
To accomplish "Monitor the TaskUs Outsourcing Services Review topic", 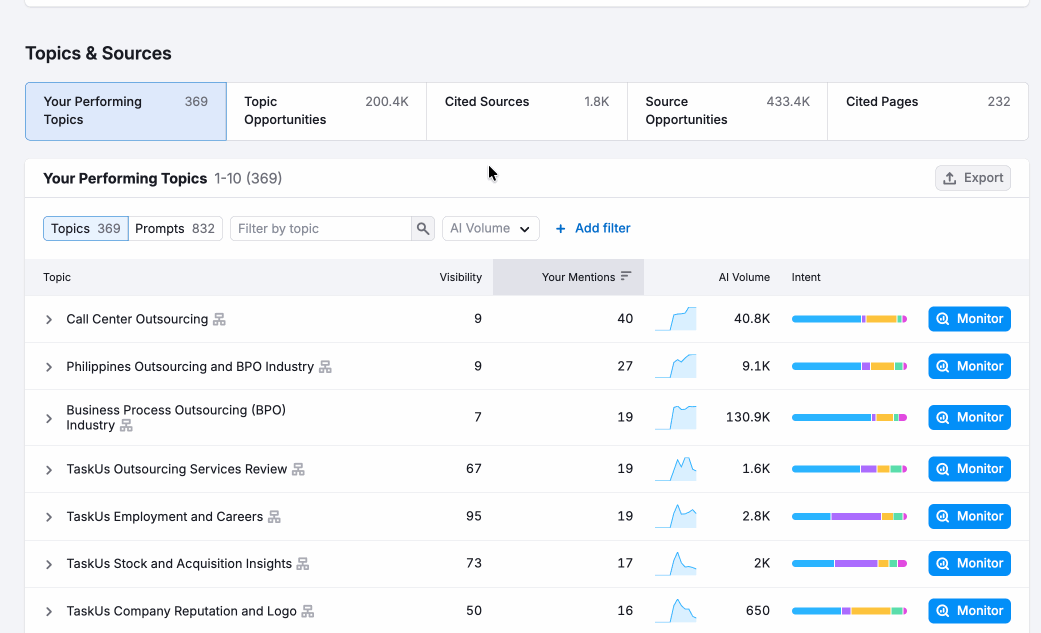I will tap(969, 469).
